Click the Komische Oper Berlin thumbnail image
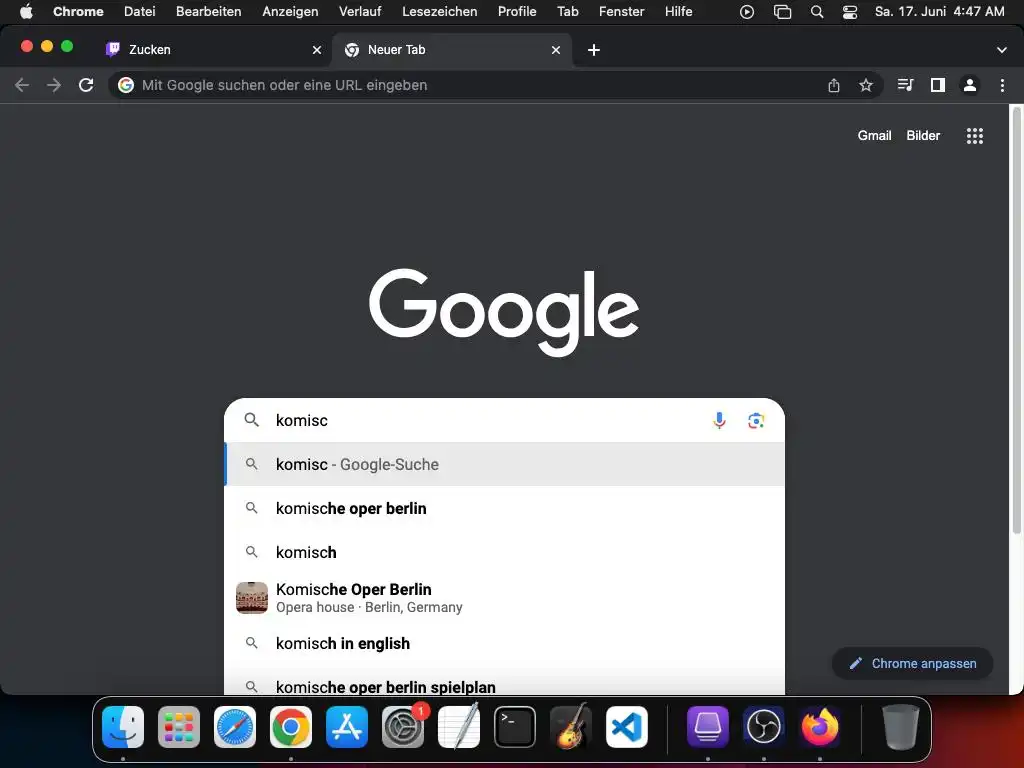1024x768 pixels. [x=251, y=598]
